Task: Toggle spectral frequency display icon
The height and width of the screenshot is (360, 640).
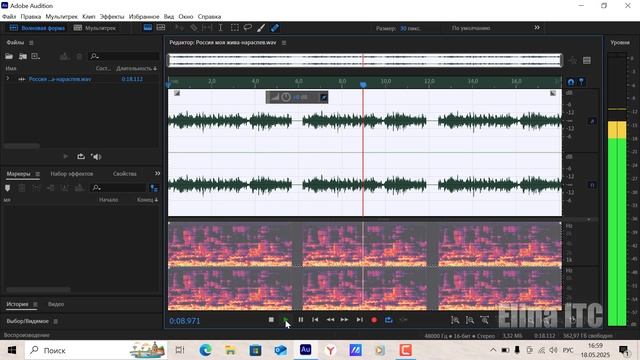Action: coord(148,28)
